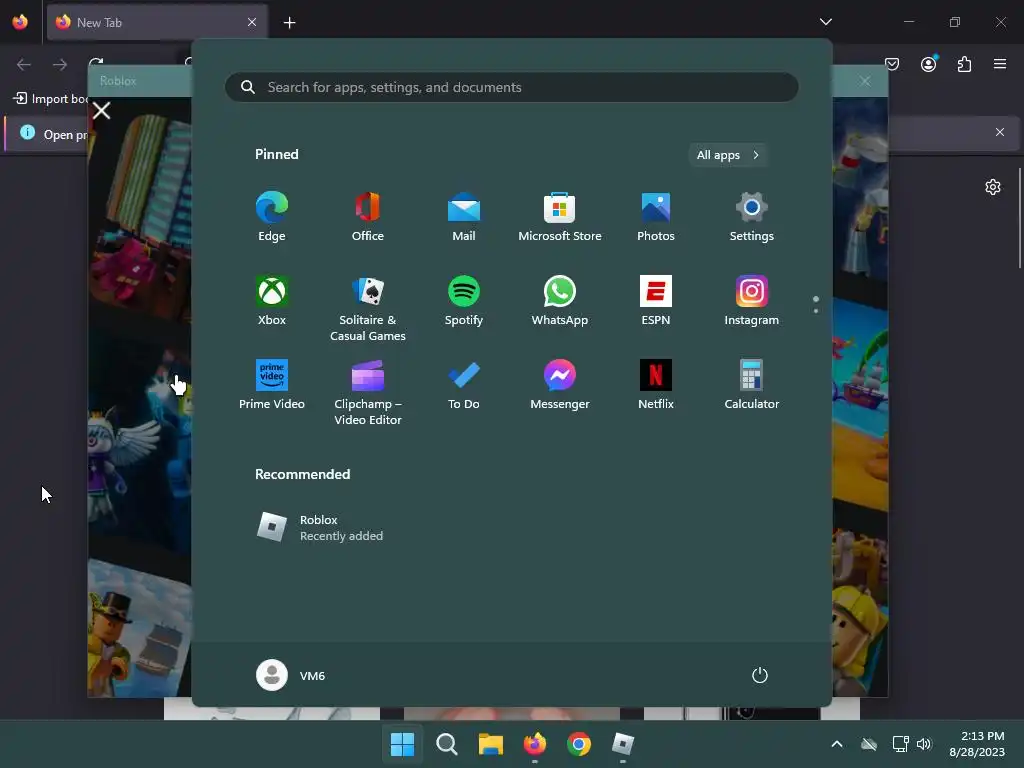Go to next page of pinned apps
Screen dimensions: 1024x768
[x=816, y=310]
